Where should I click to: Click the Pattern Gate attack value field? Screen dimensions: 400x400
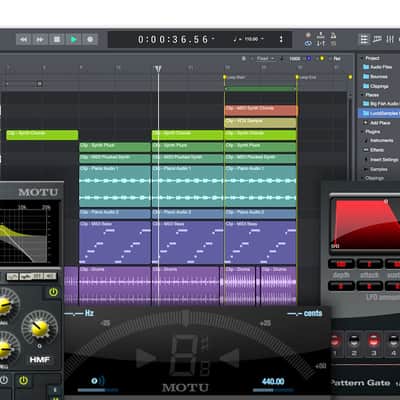(369, 264)
